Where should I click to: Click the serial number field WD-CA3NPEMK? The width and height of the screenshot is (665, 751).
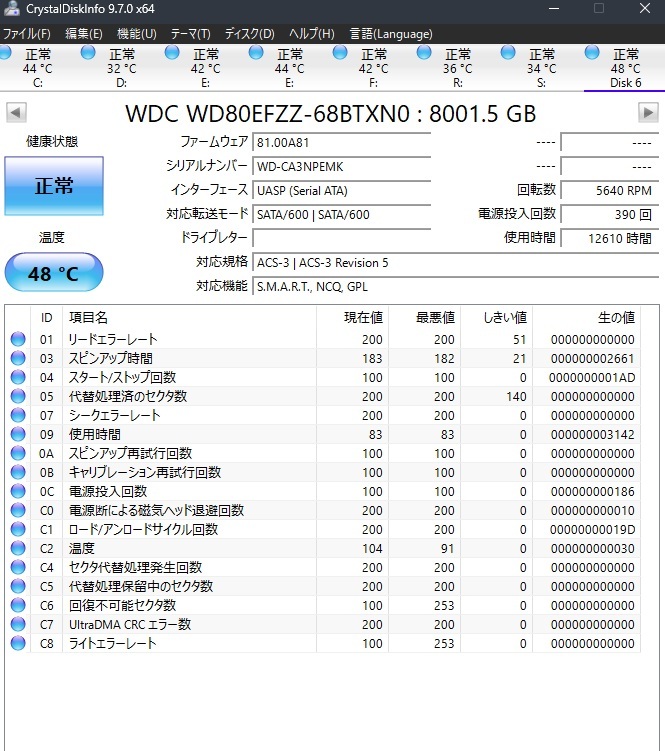click(342, 166)
